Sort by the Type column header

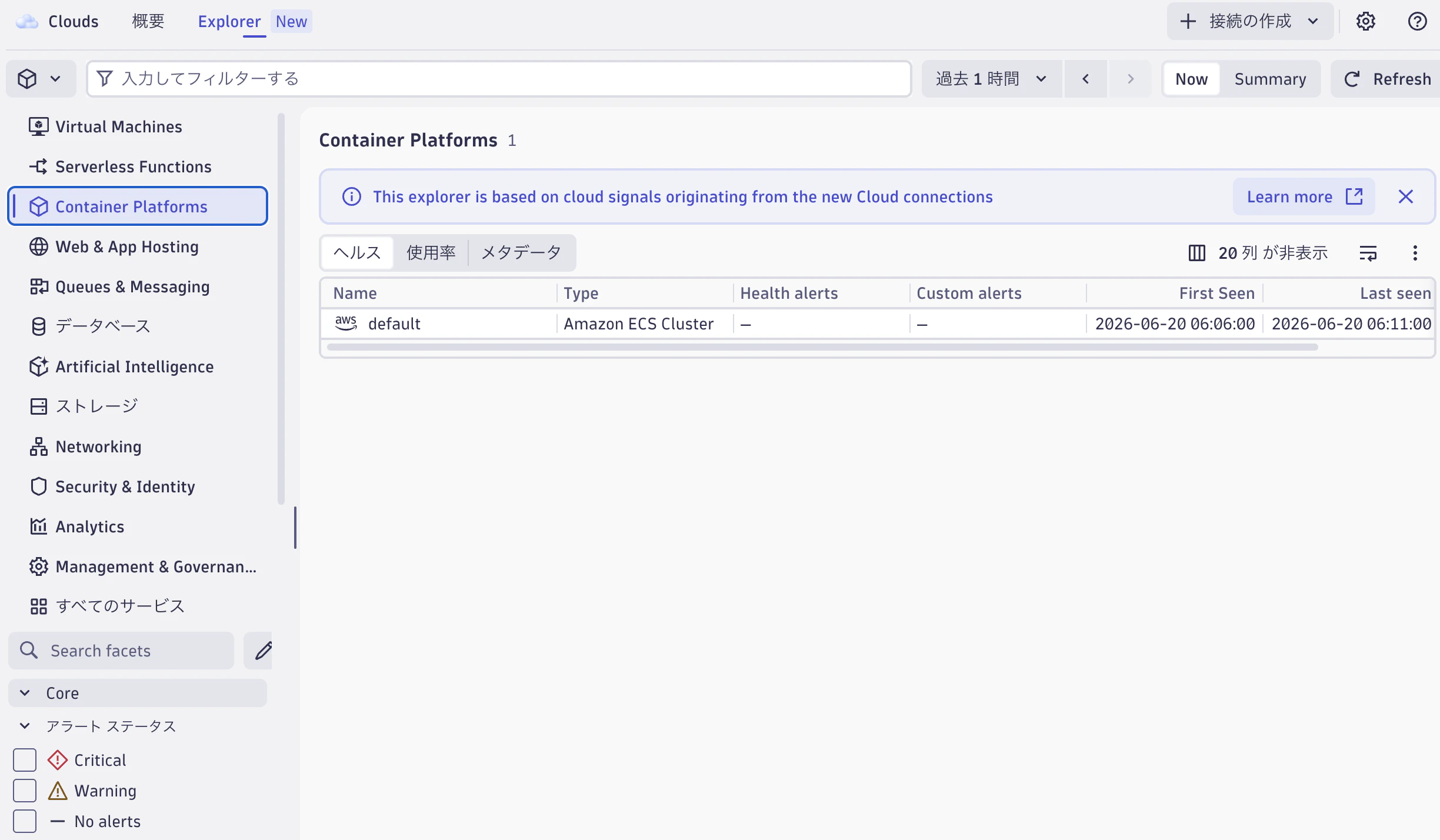click(x=581, y=293)
